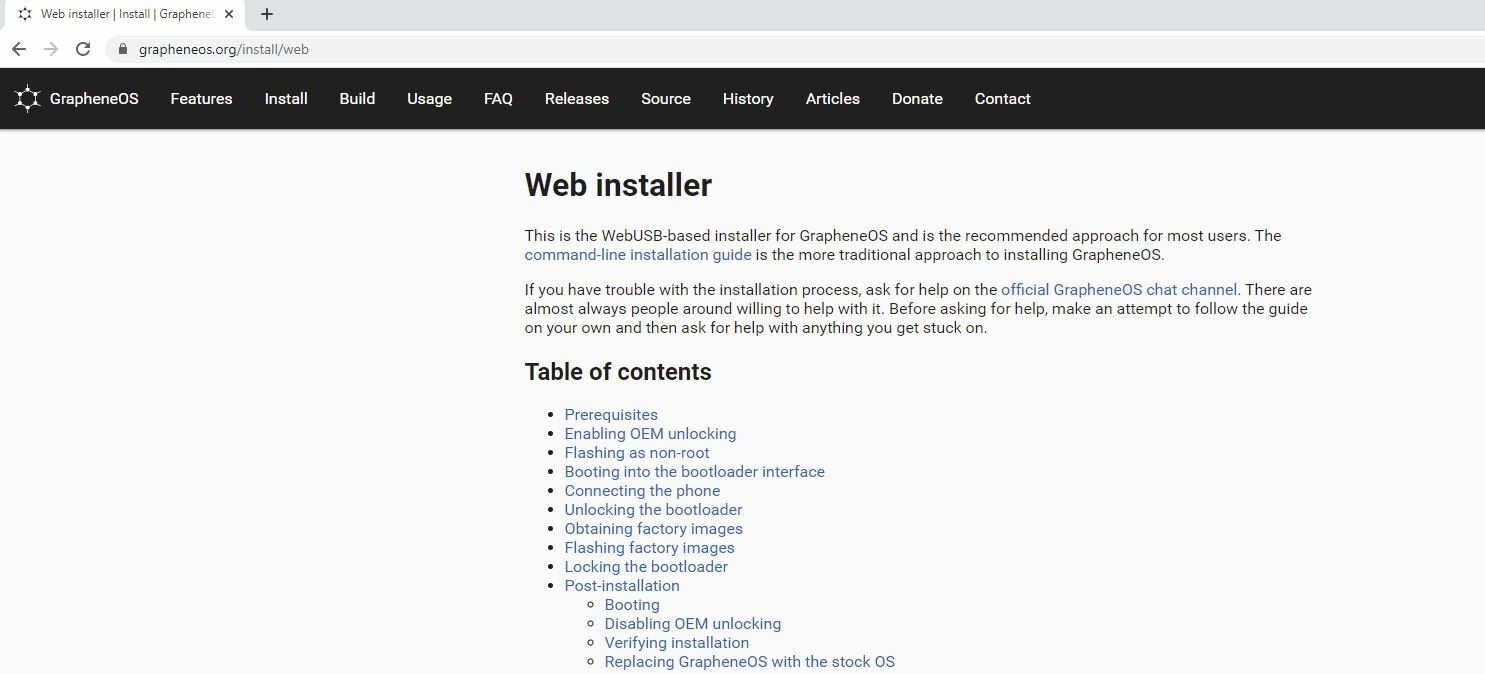Screen dimensions: 1485x674
Task: Open the official GrapheneOS chat channel link
Action: [1119, 290]
